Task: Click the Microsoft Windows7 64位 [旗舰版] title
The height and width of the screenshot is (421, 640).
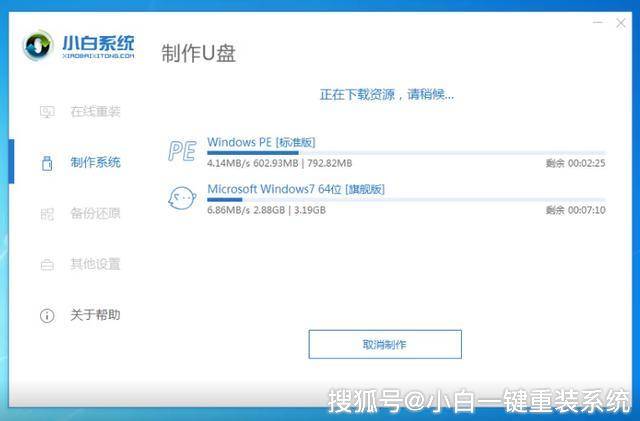Action: click(x=296, y=189)
